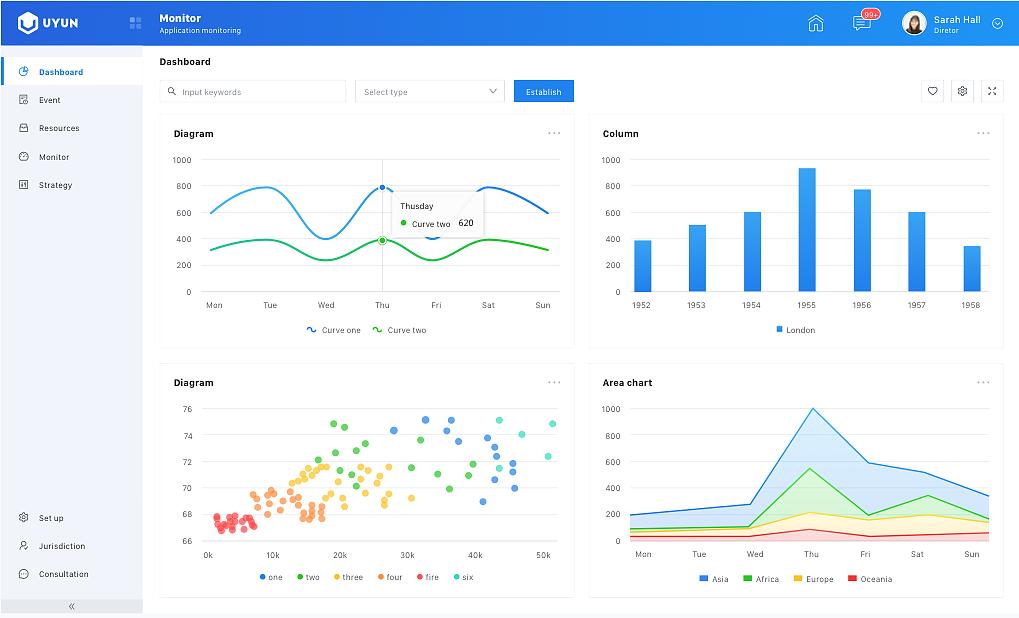The image size is (1019, 618).
Task: Toggle the London legend in Column chart
Action: pos(795,330)
